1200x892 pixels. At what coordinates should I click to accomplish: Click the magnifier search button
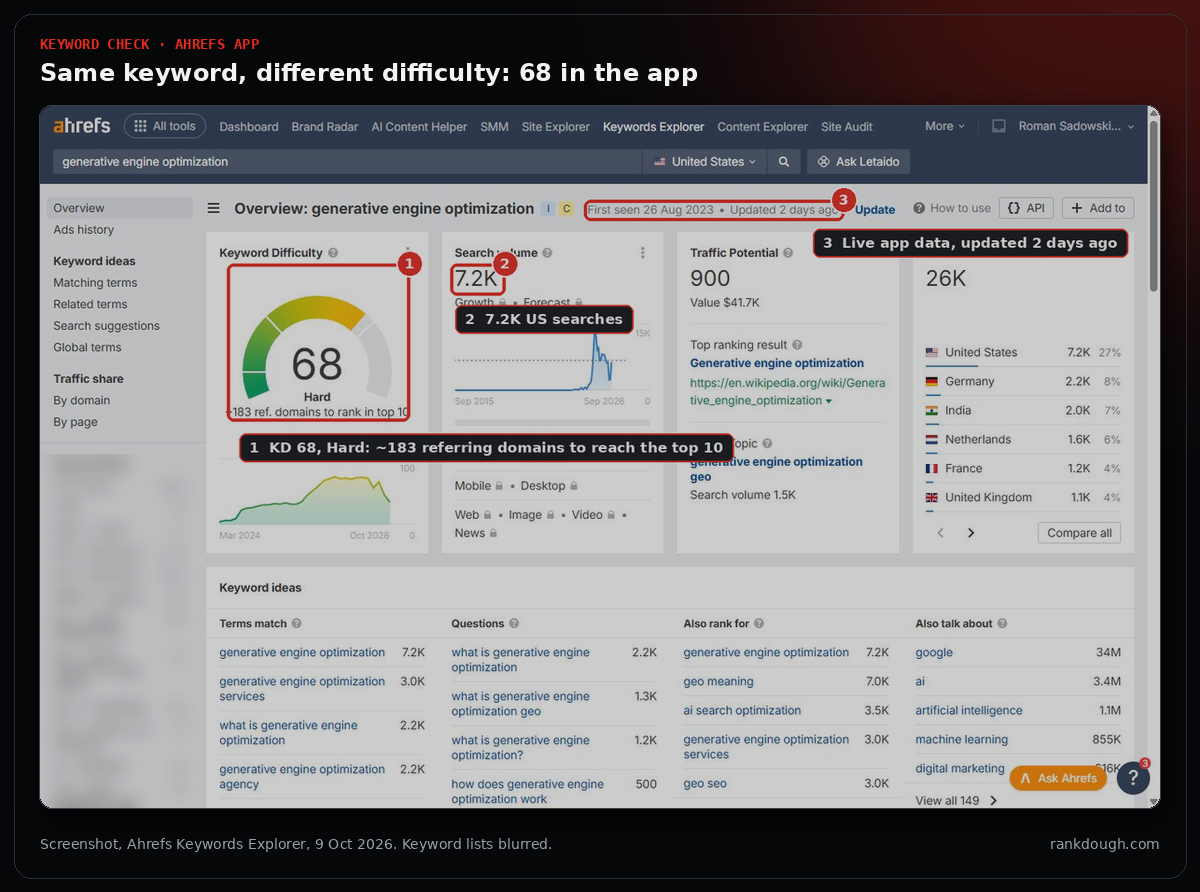pyautogui.click(x=784, y=161)
